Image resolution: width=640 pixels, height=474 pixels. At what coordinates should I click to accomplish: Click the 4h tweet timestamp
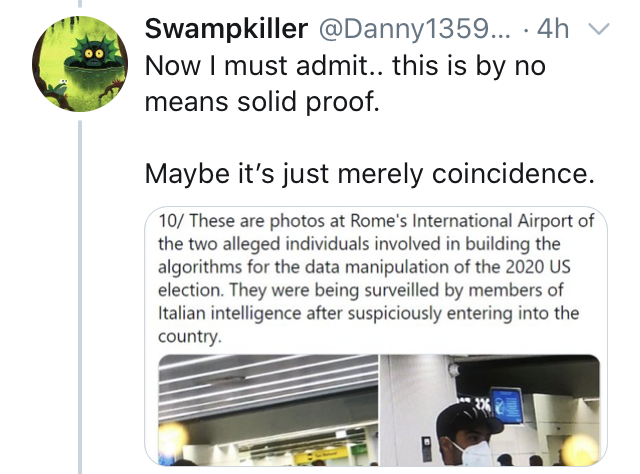tap(553, 29)
